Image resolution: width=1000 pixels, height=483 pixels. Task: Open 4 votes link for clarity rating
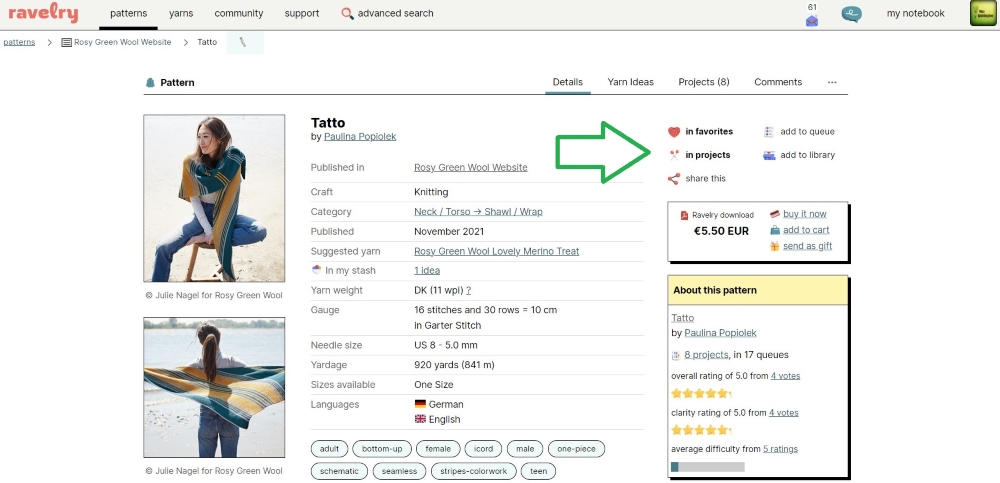pos(783,413)
